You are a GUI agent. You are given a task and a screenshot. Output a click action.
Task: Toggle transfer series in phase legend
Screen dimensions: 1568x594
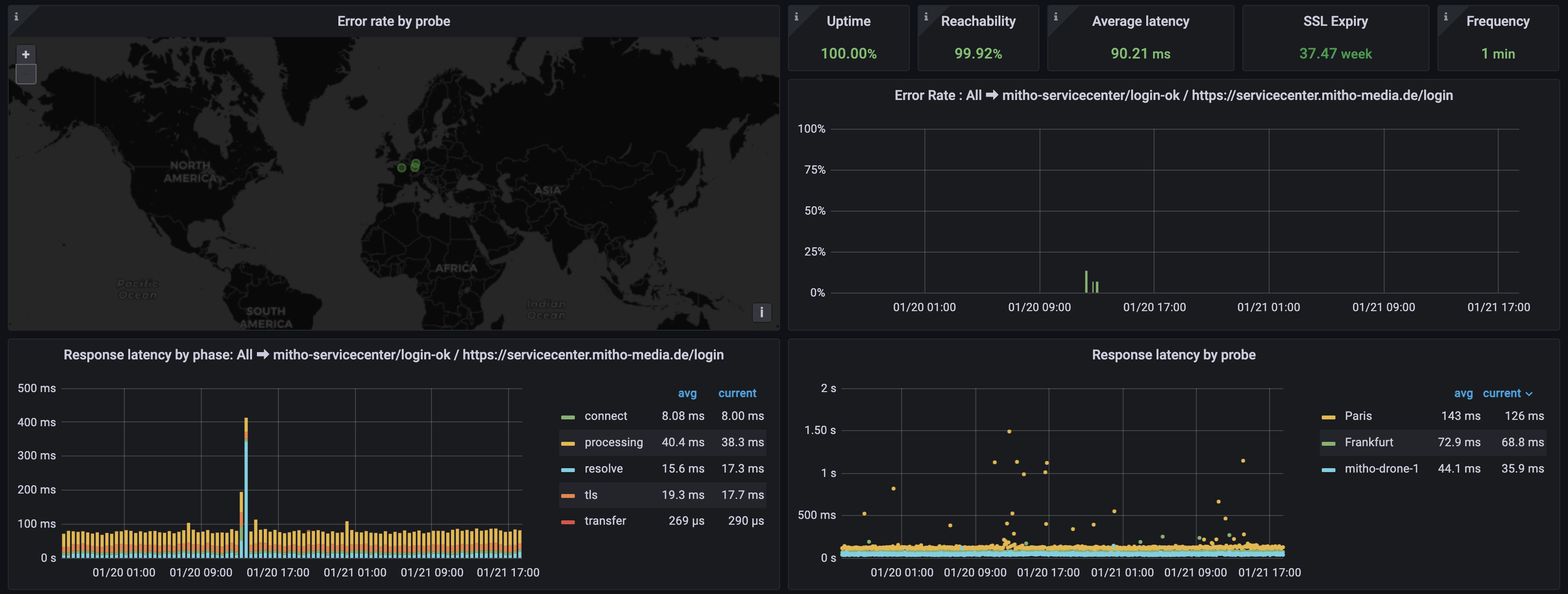[605, 521]
